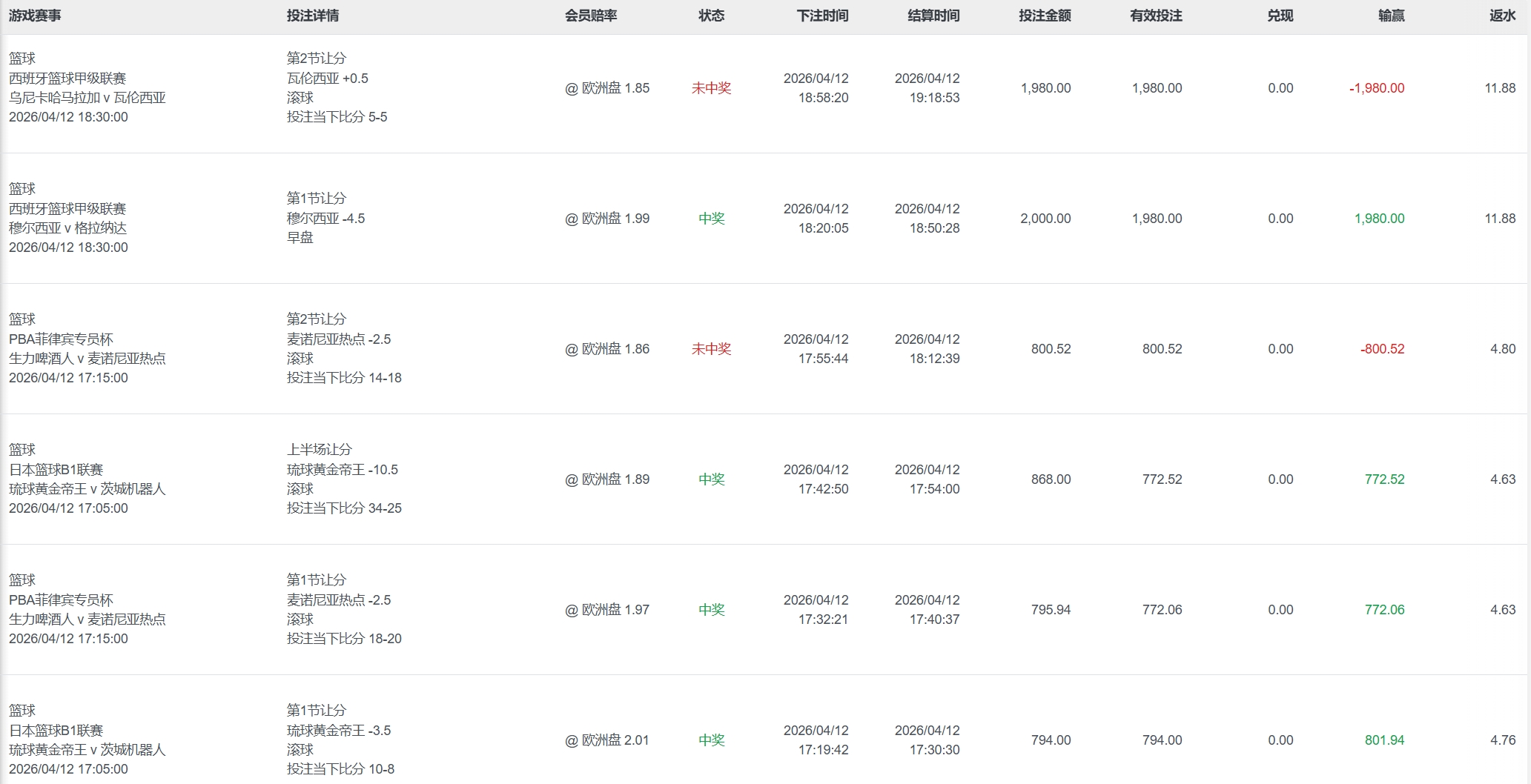Select the 输赢 column header
Image resolution: width=1531 pixels, height=784 pixels.
pyautogui.click(x=1391, y=16)
